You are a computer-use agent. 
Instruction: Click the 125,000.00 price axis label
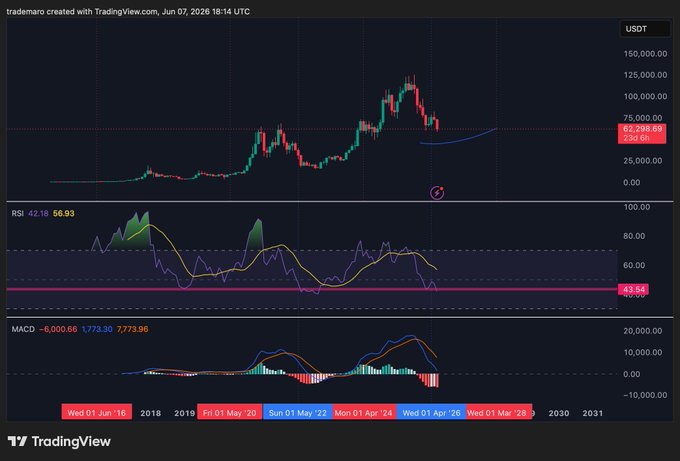click(645, 75)
